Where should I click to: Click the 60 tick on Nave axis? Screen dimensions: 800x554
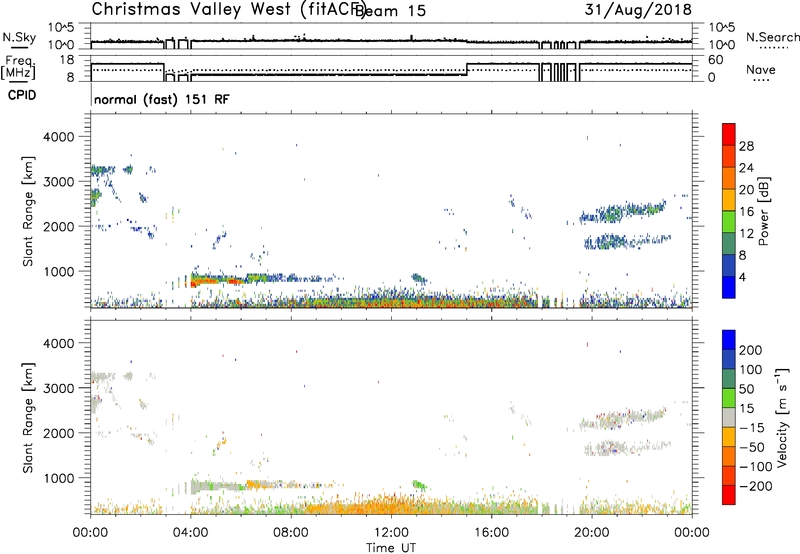point(716,60)
